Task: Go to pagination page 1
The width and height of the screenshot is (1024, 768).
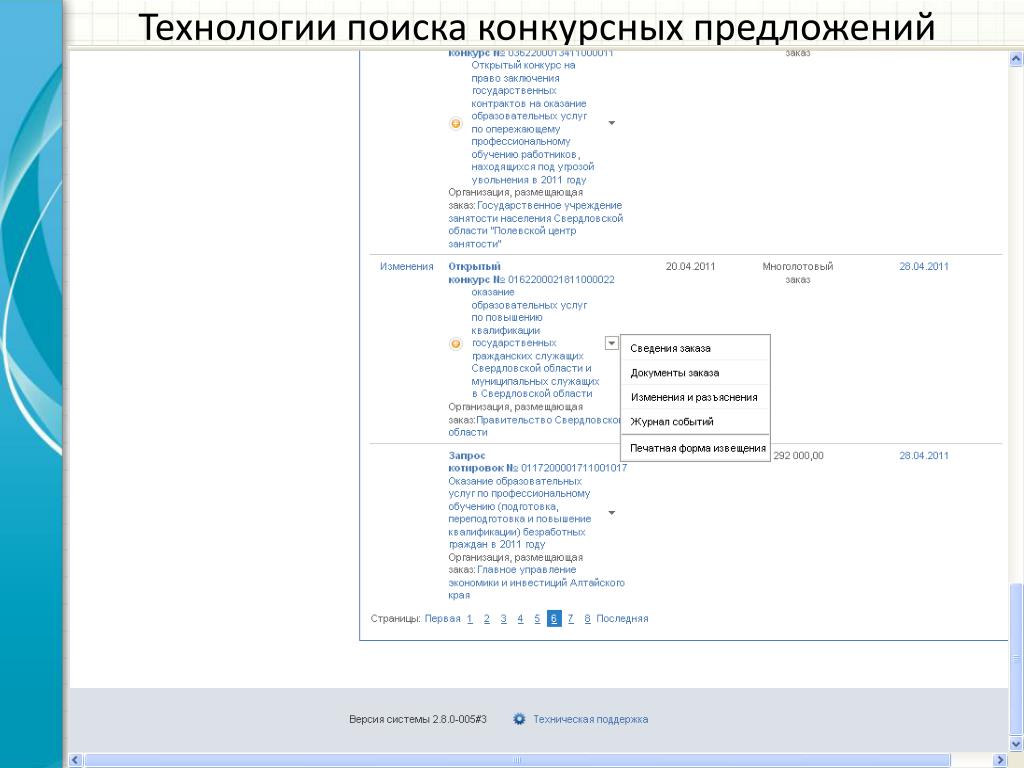Action: click(x=470, y=618)
